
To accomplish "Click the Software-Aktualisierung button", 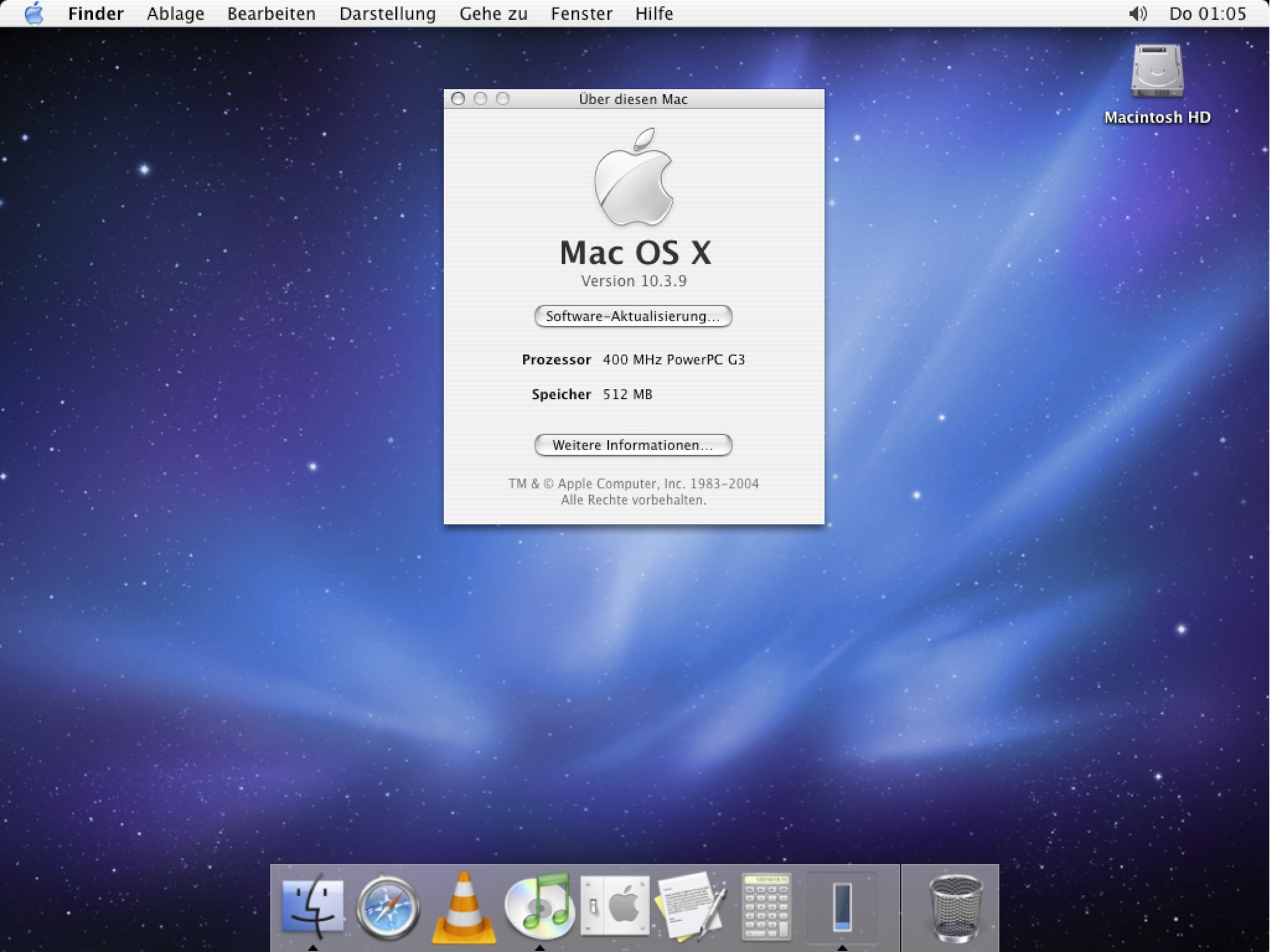I will coord(633,316).
